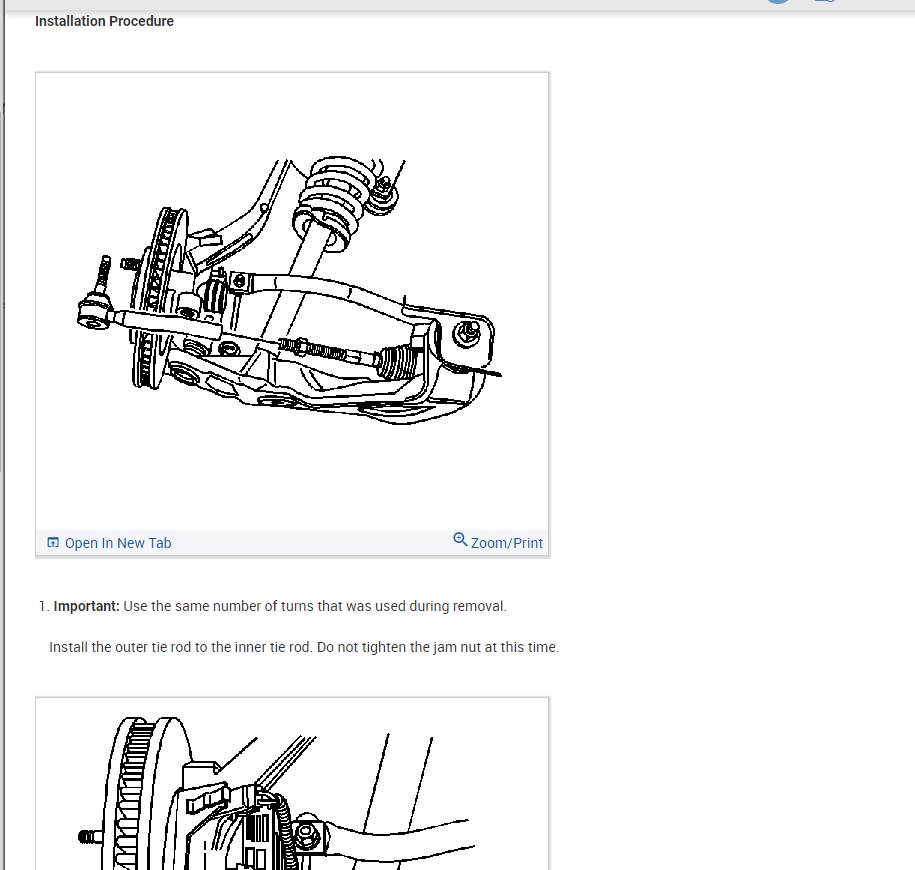
Task: Click the magnifier icon beside Zoom/Print
Action: pos(460,540)
